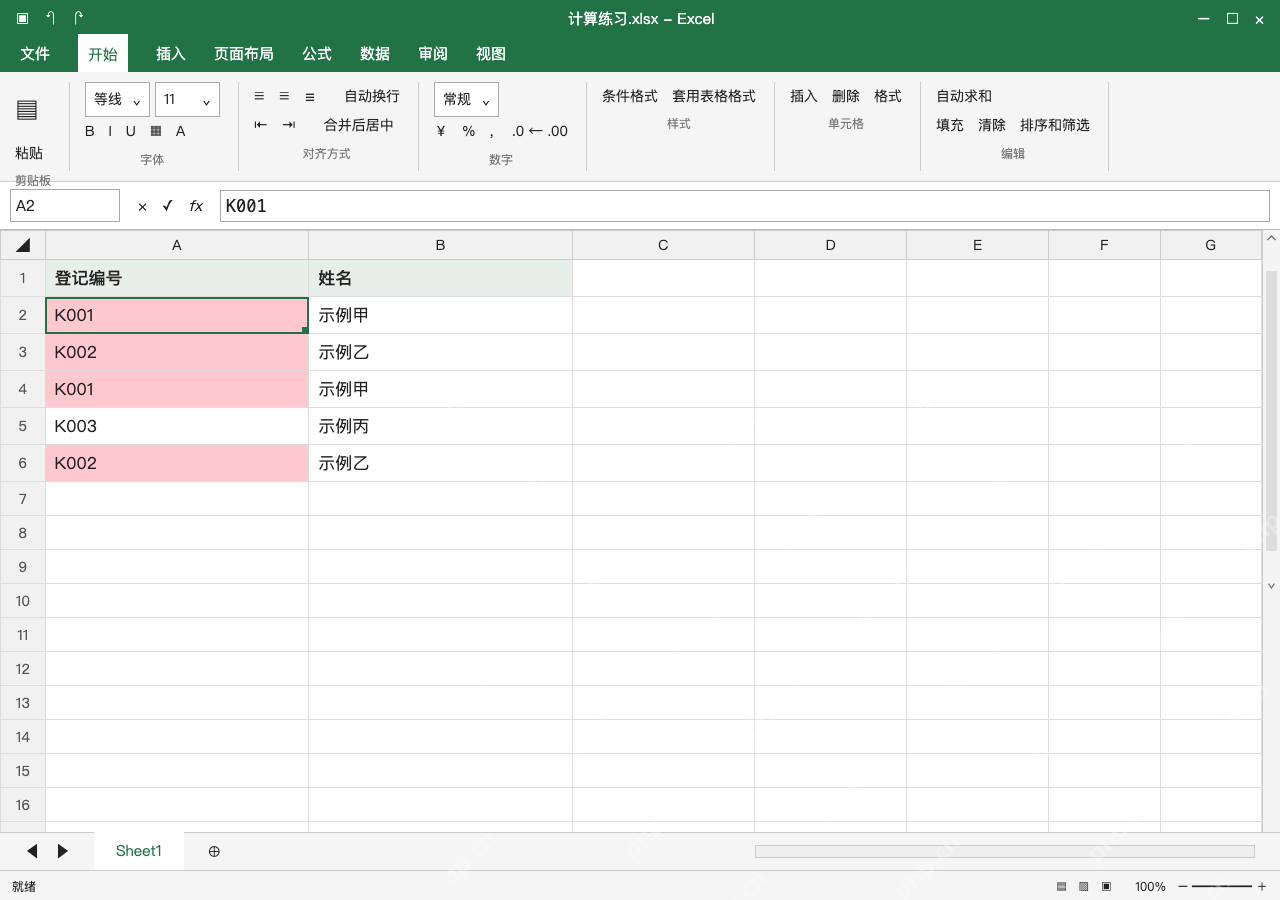The width and height of the screenshot is (1280, 900).
Task: Switch to Normal view in status bar
Action: (x=1061, y=886)
